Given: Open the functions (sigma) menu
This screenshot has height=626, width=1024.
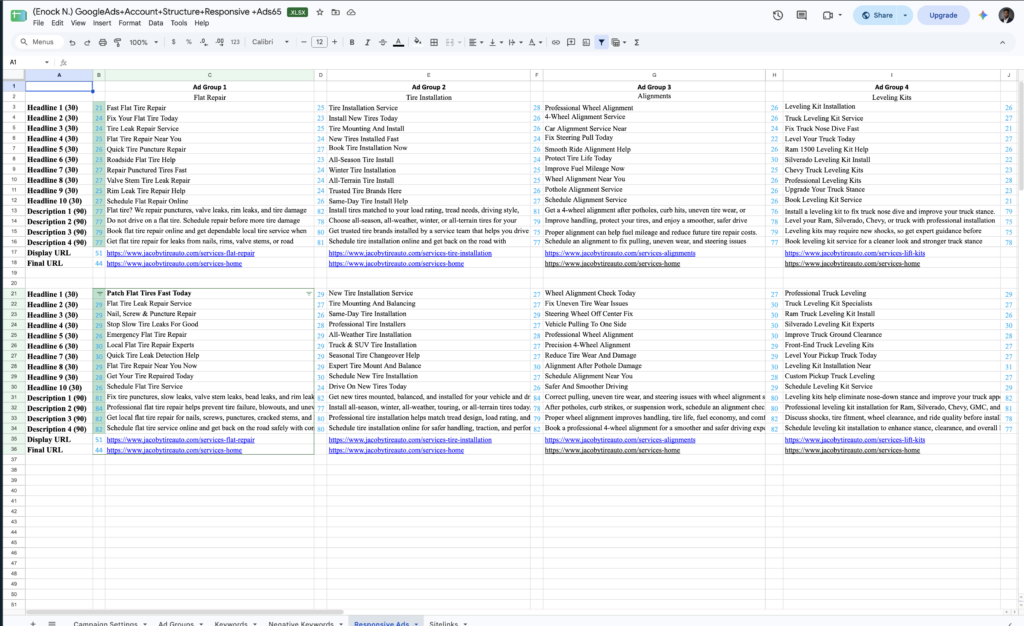Looking at the screenshot, I should [637, 42].
